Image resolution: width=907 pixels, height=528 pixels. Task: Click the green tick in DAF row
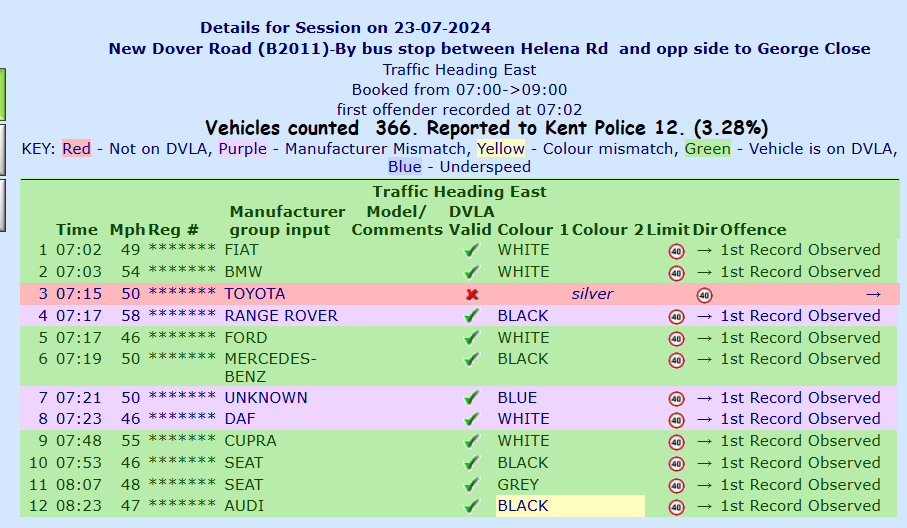tap(472, 419)
